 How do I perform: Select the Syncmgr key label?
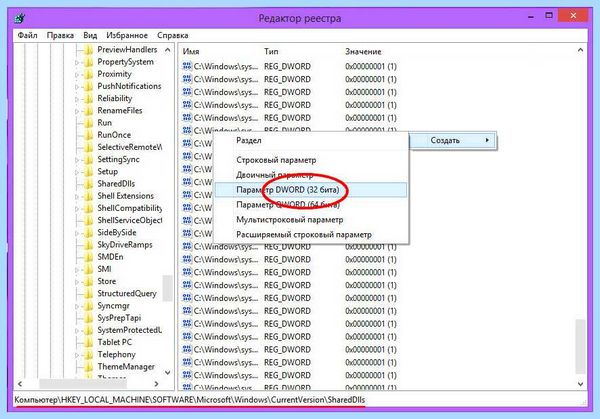(113, 306)
